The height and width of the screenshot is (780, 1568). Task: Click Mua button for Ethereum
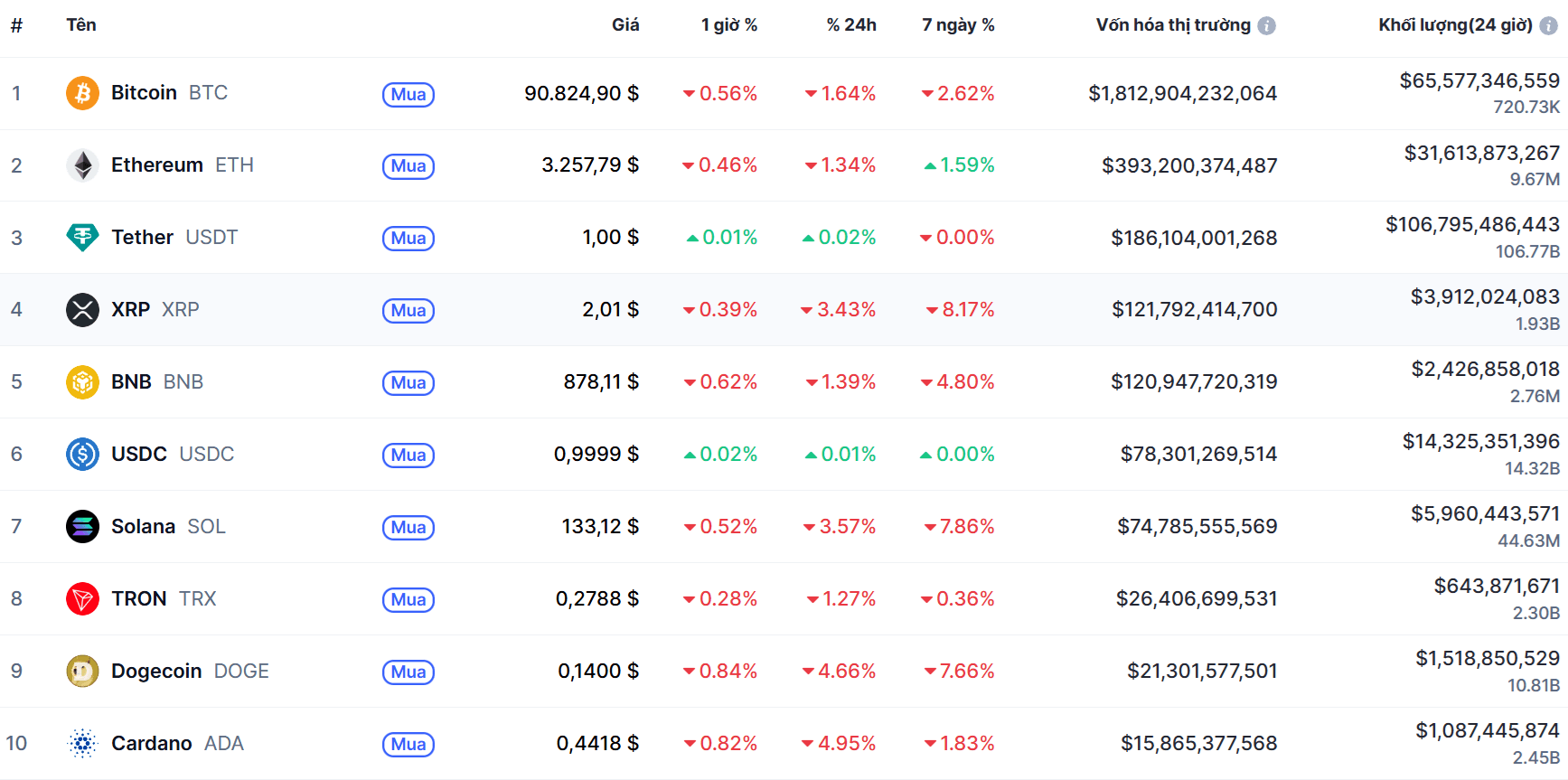tap(408, 166)
